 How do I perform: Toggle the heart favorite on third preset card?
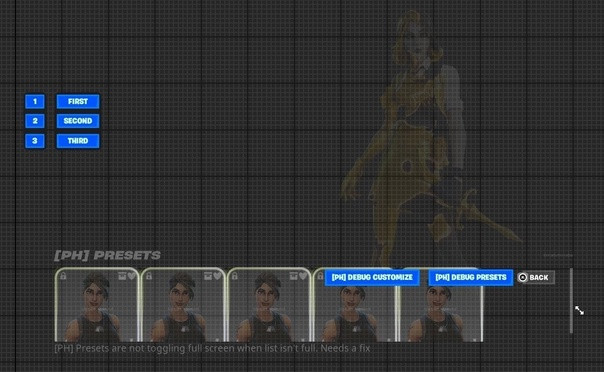[303, 276]
